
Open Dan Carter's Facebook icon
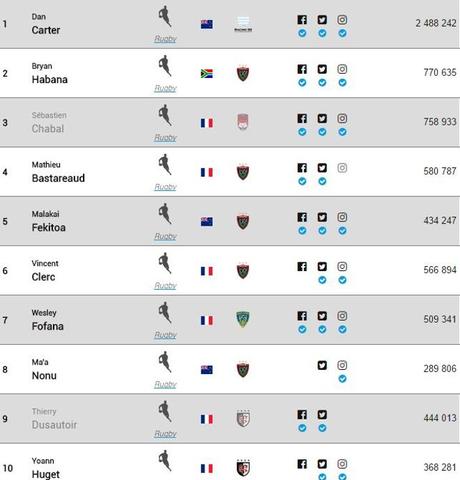point(302,20)
